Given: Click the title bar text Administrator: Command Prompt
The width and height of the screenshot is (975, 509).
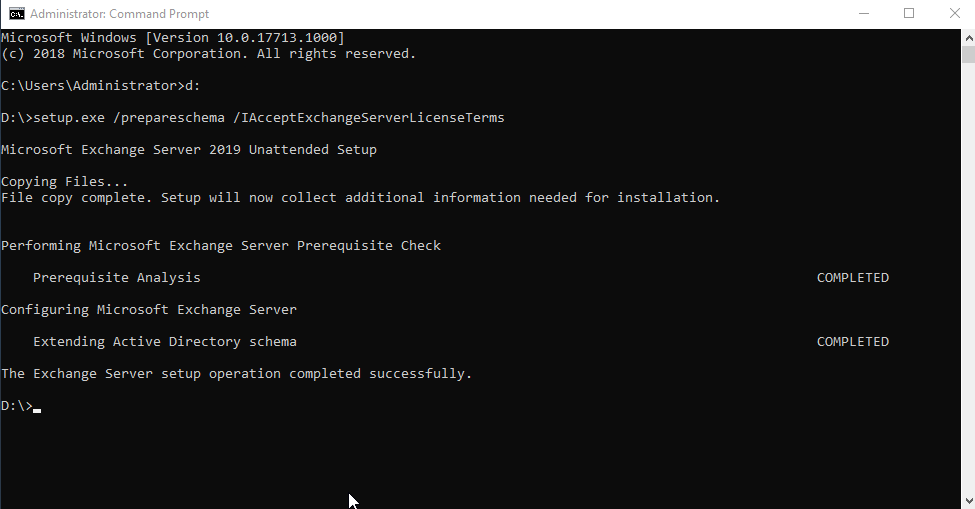Looking at the screenshot, I should [119, 14].
